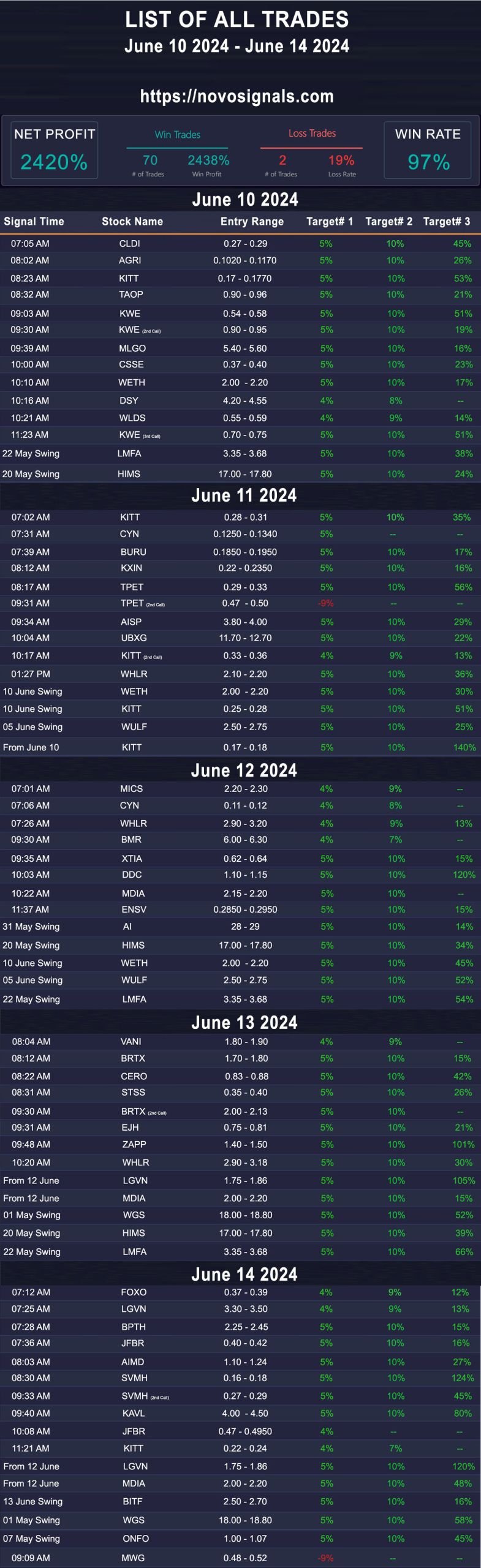The image size is (481, 1568).
Task: Select the DDC row with 120% target
Action: coord(240,875)
